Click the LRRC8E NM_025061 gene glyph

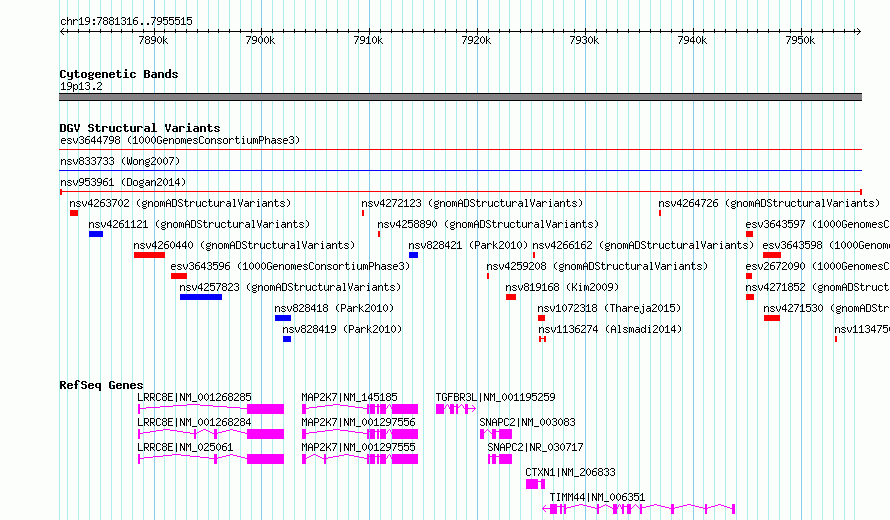pyautogui.click(x=211, y=459)
